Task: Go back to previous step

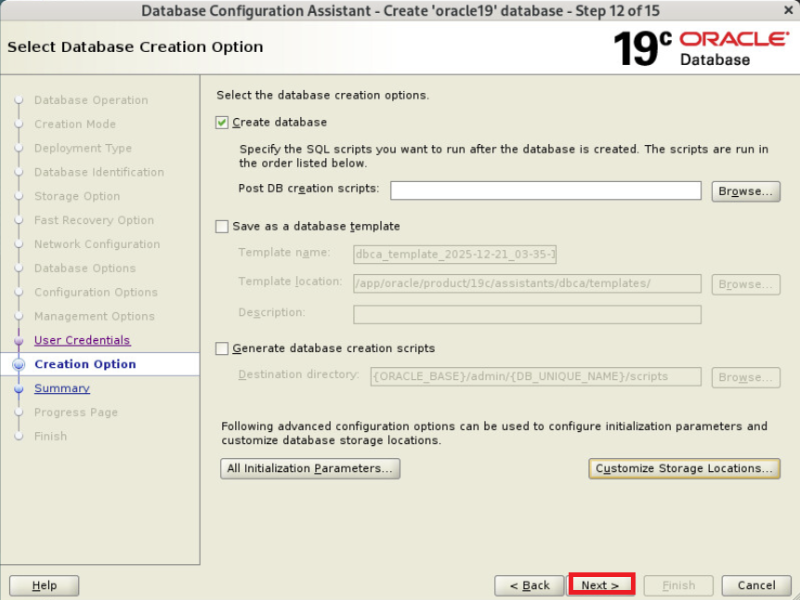Action: pos(529,585)
